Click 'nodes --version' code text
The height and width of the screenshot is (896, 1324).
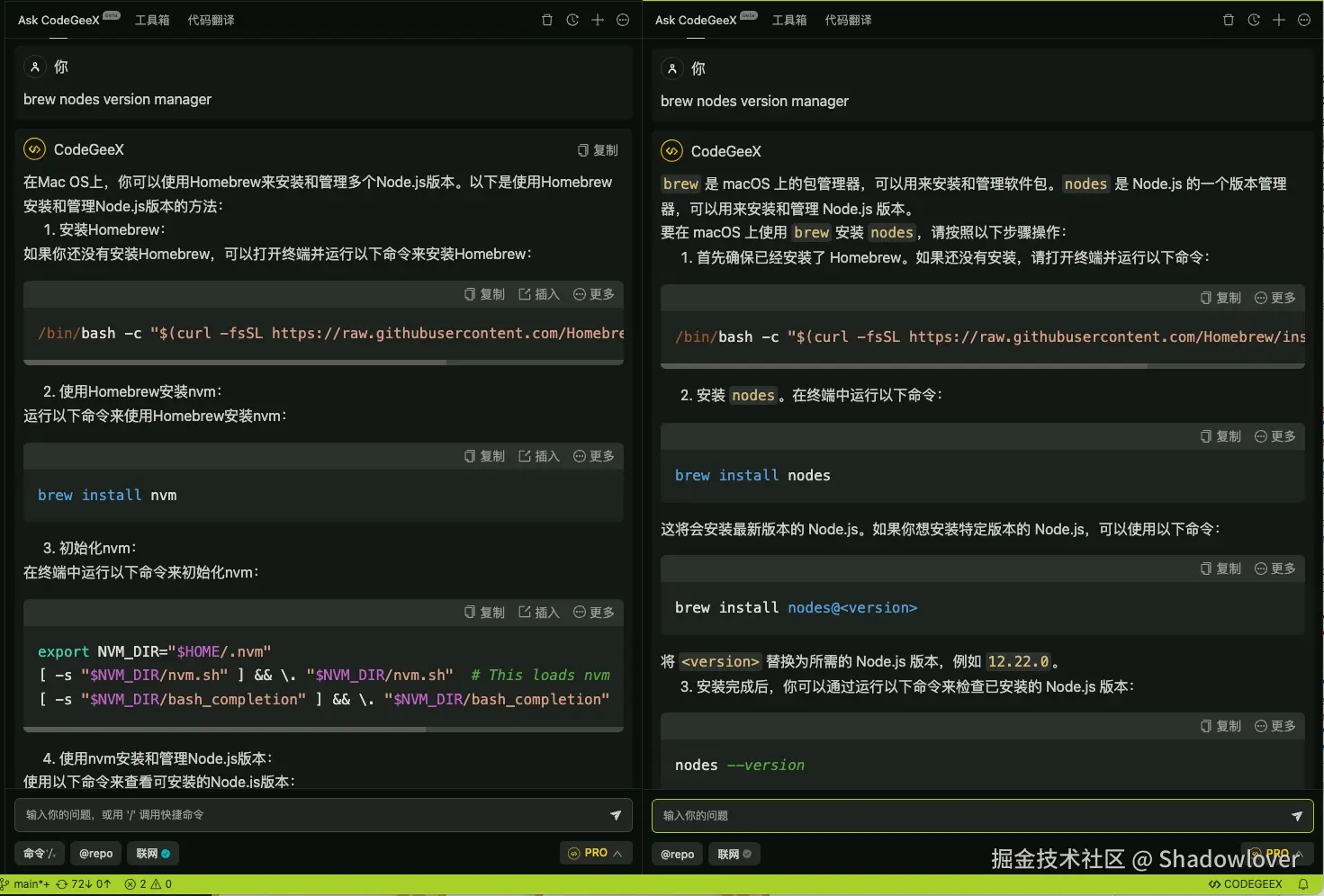pyautogui.click(x=740, y=765)
